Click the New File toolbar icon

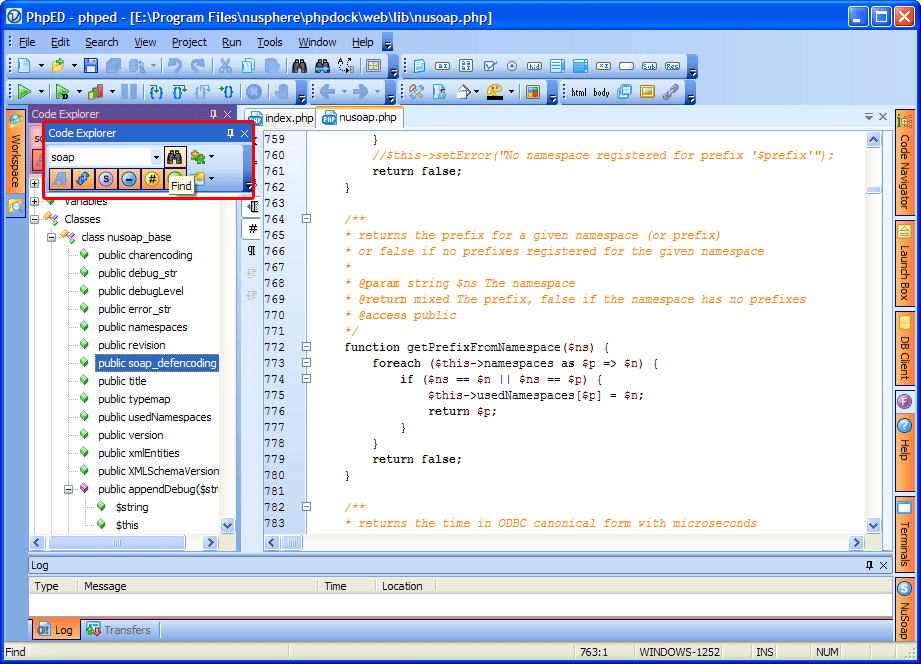(x=25, y=66)
